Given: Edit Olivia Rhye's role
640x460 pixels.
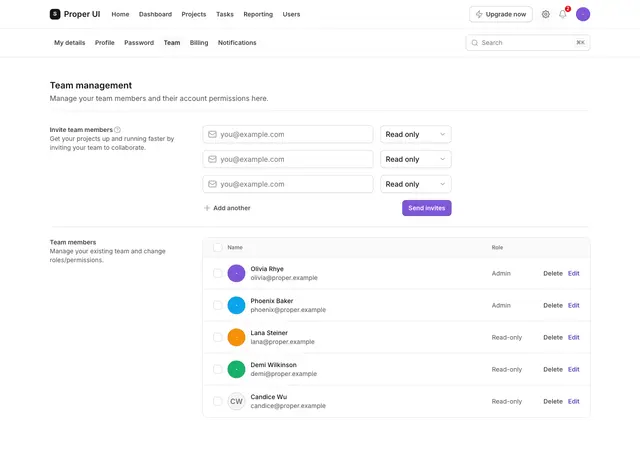Looking at the screenshot, I should click(573, 273).
